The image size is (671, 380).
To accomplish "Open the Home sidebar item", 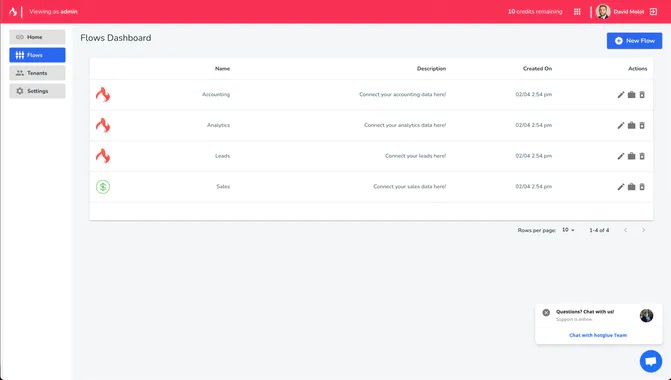I will tap(37, 37).
